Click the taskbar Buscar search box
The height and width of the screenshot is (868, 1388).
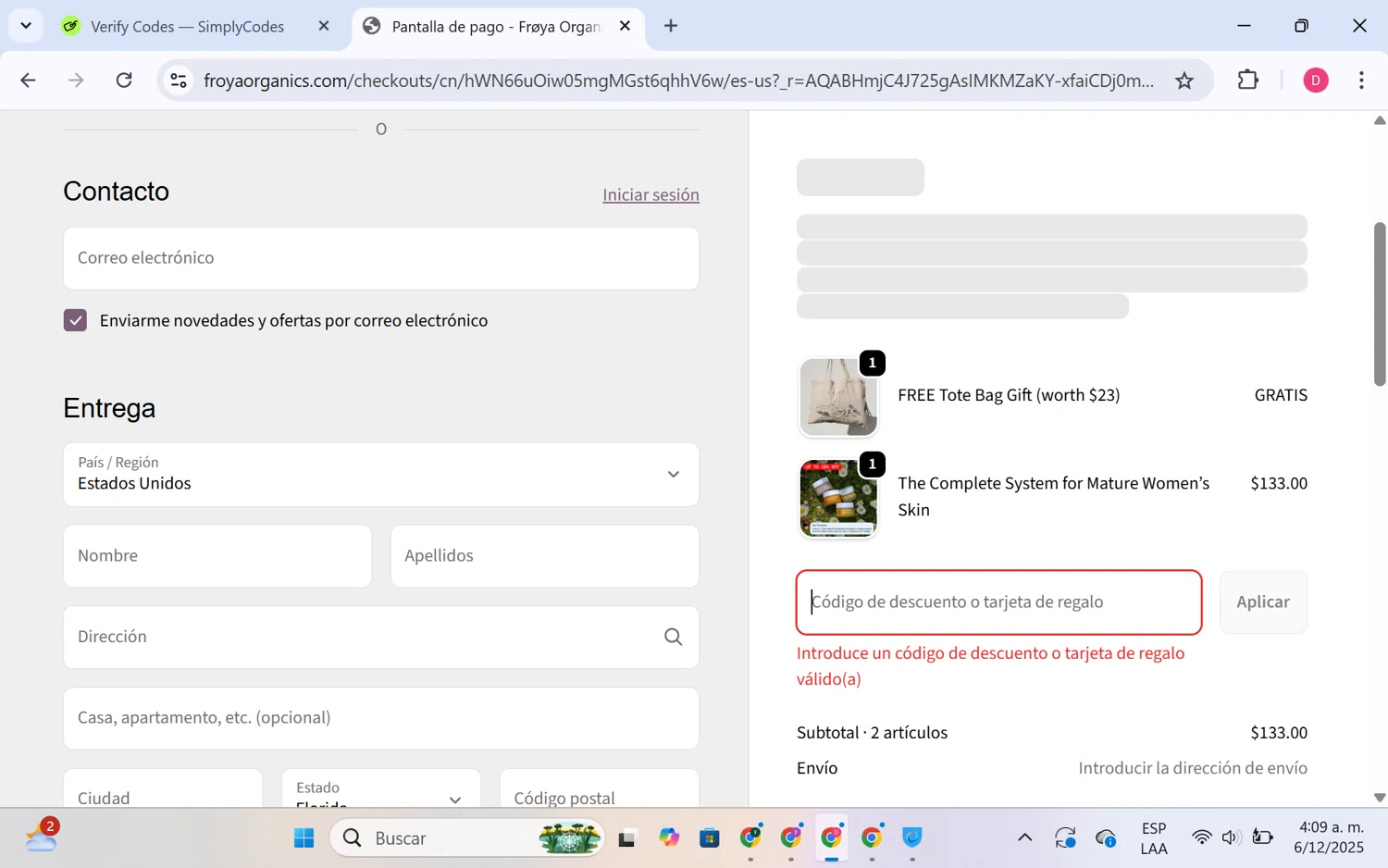pos(467,838)
